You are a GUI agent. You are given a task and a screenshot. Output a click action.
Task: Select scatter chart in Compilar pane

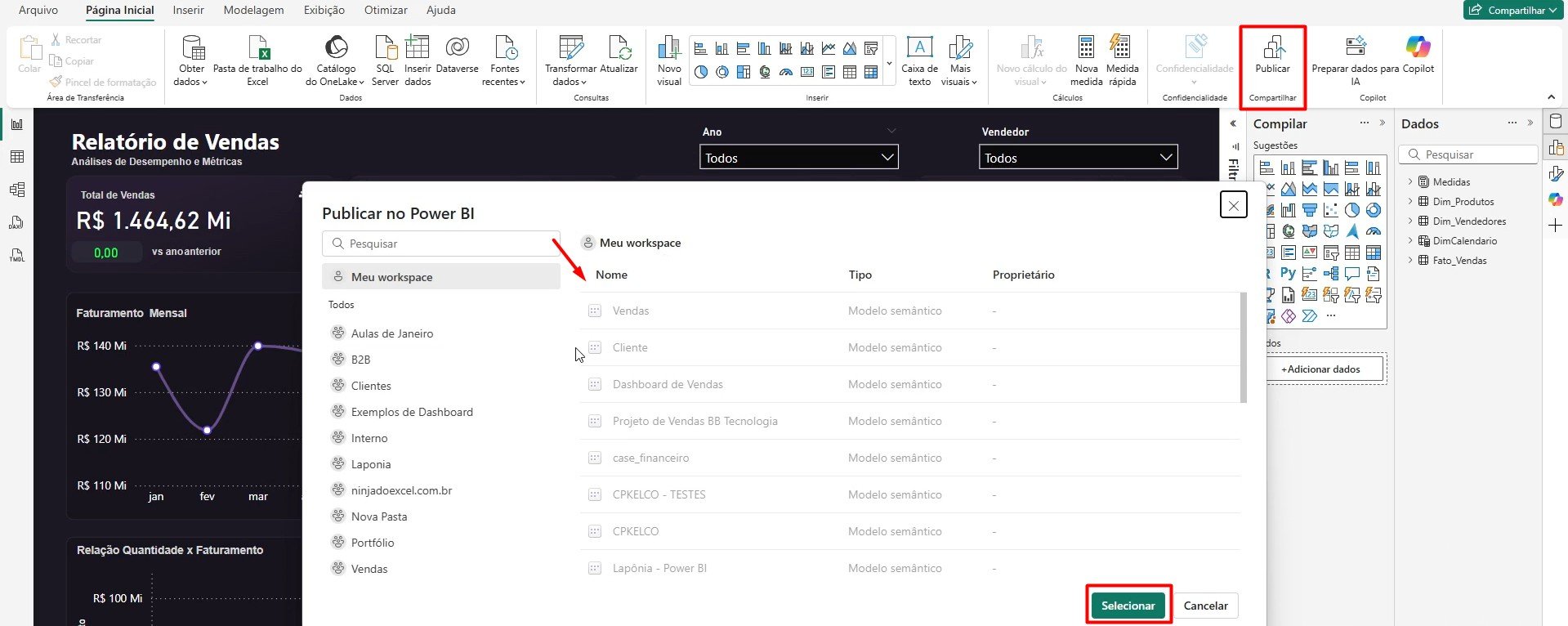tap(1331, 210)
